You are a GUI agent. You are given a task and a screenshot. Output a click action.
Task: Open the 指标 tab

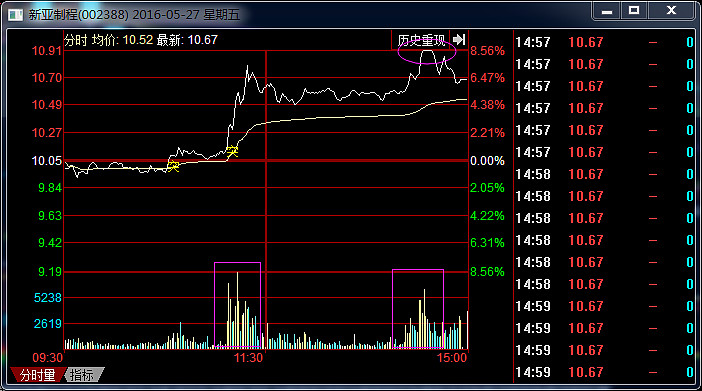pos(83,375)
